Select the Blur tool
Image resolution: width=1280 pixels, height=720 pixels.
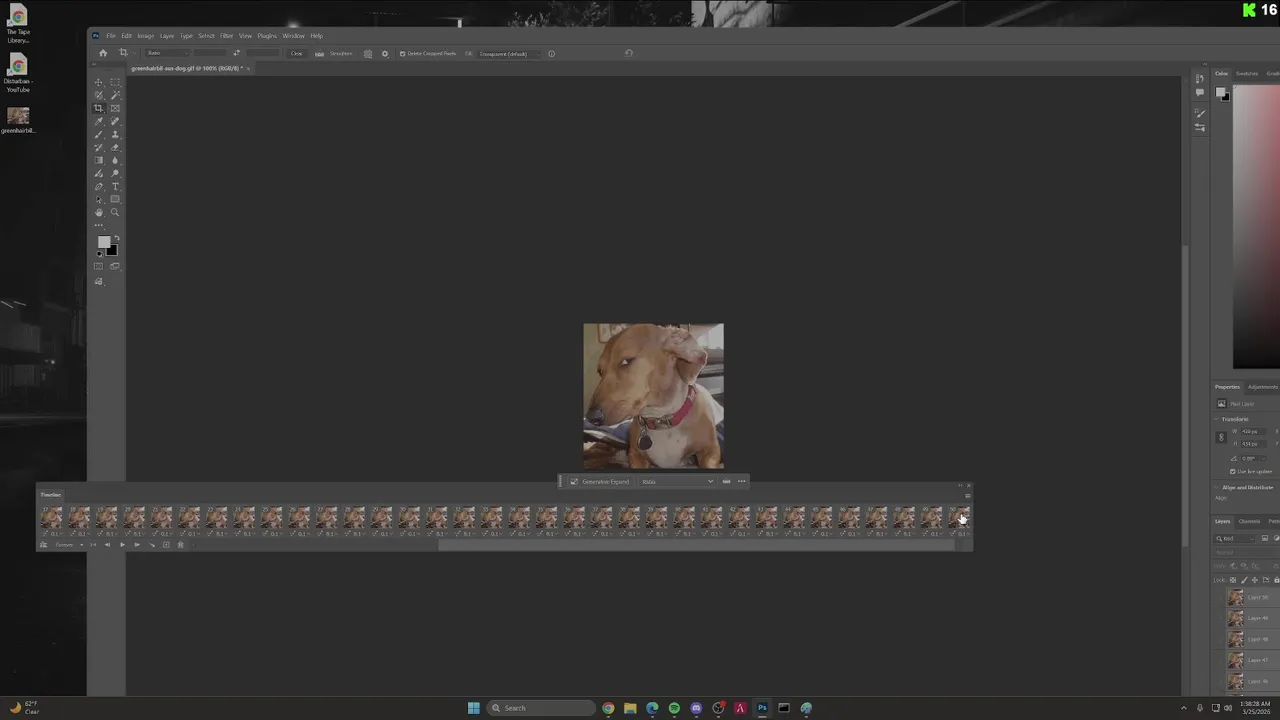click(x=115, y=160)
